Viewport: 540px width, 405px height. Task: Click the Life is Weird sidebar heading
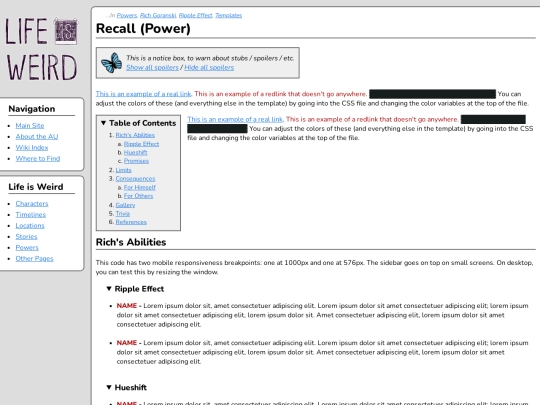pyautogui.click(x=36, y=187)
